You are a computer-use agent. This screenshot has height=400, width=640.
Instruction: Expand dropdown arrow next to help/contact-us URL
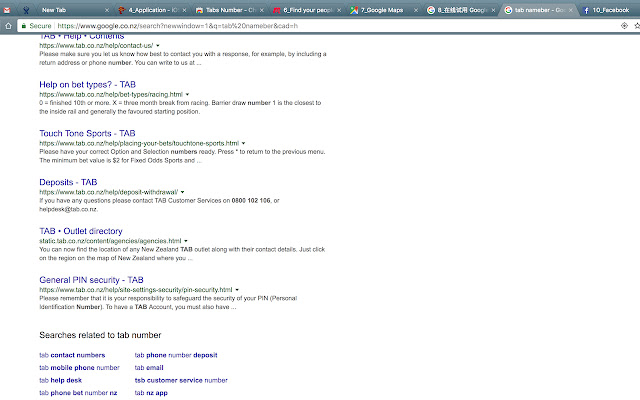(158, 46)
